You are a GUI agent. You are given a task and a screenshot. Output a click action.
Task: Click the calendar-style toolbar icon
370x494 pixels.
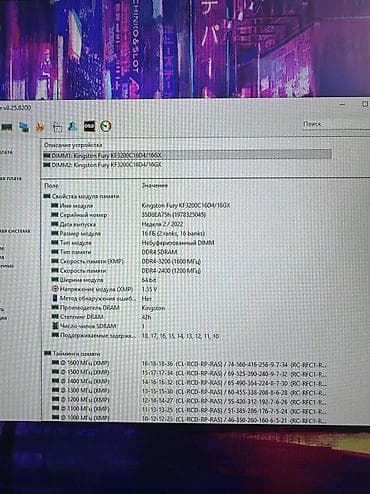tap(57, 127)
